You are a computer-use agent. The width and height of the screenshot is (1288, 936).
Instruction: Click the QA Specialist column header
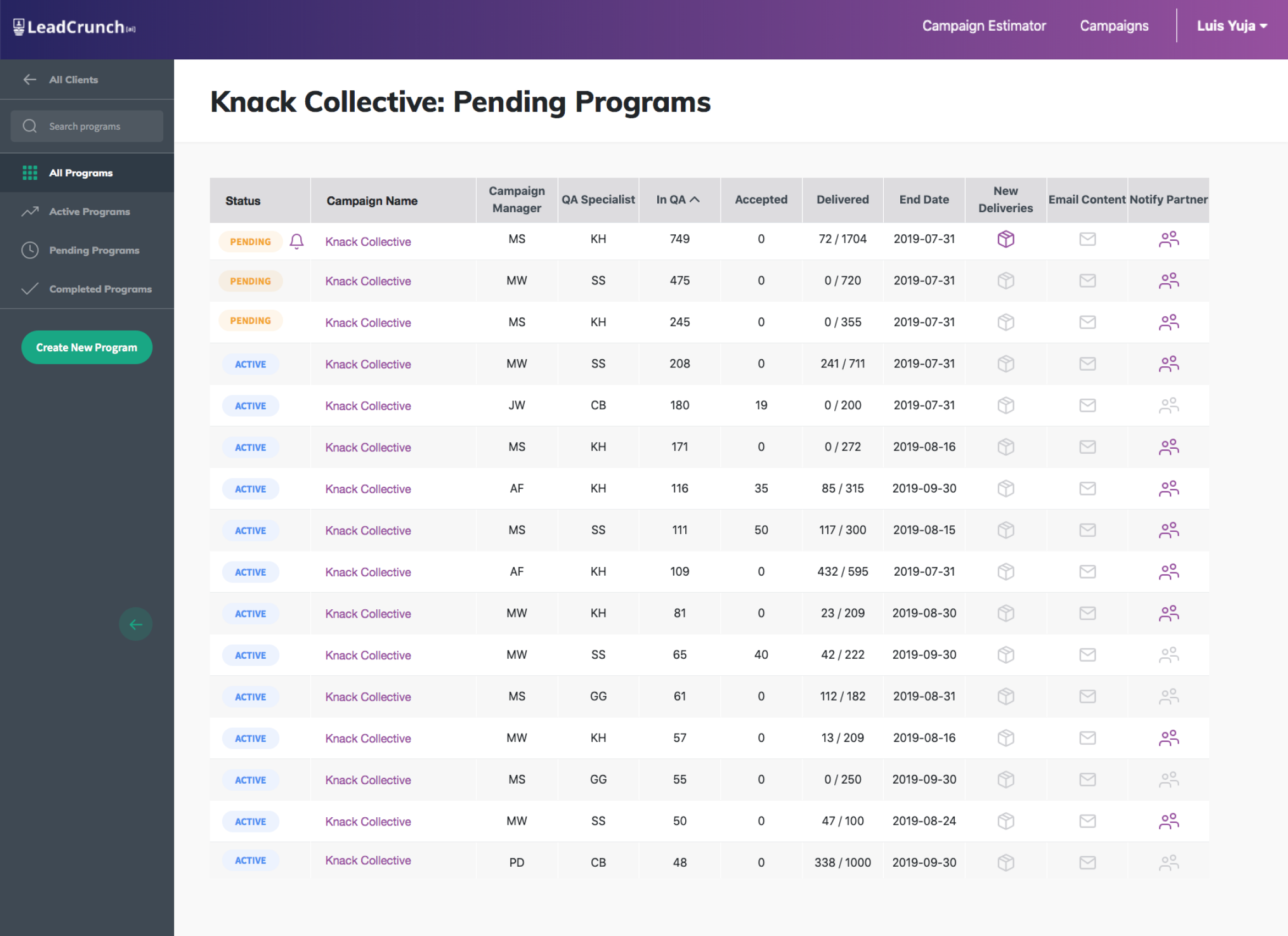[598, 200]
